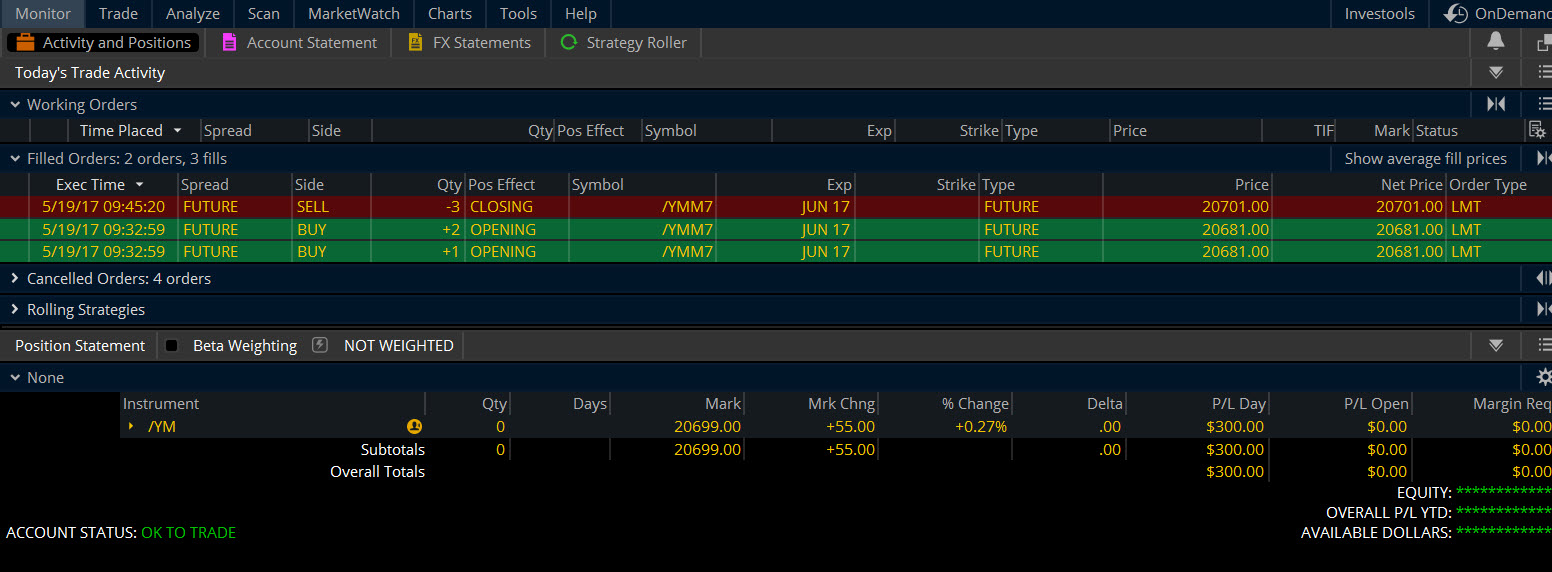The width and height of the screenshot is (1552, 572).
Task: Open the Scan tab
Action: coord(264,13)
